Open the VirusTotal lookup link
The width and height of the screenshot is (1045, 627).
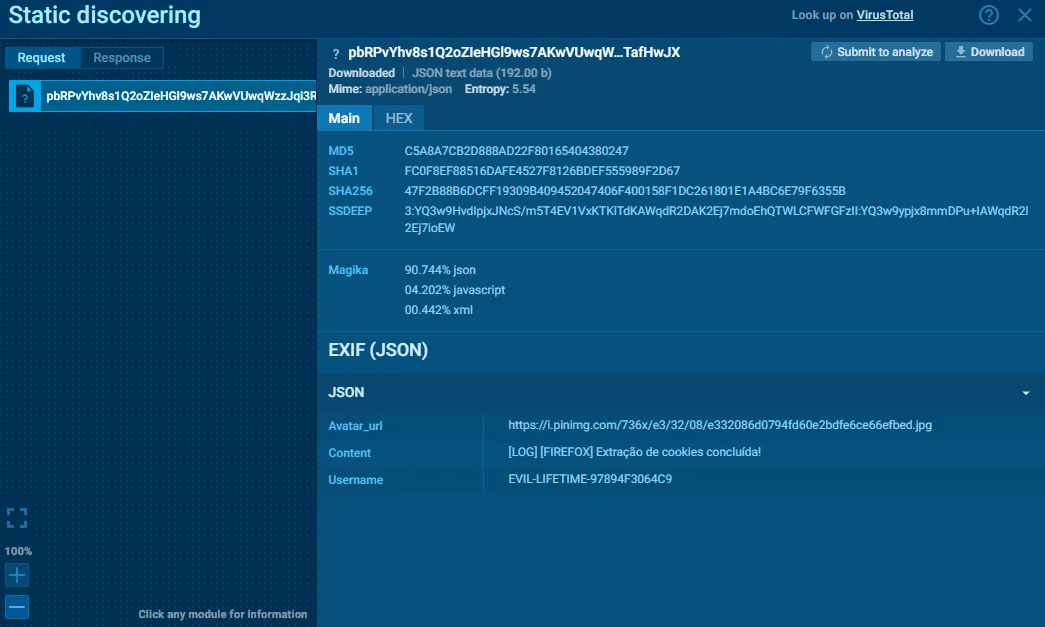point(884,15)
